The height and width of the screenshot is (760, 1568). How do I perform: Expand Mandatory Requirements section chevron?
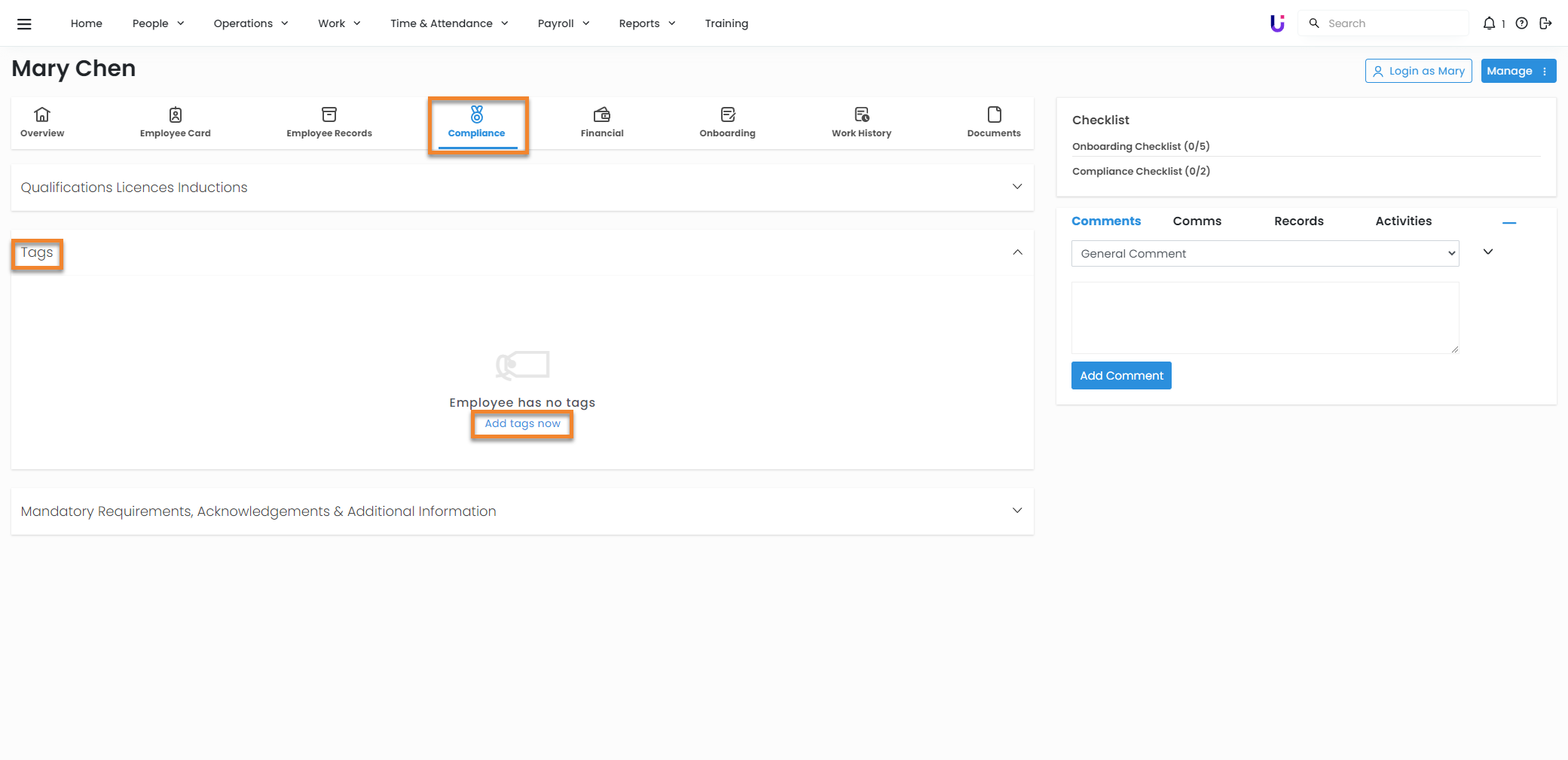(x=1017, y=511)
